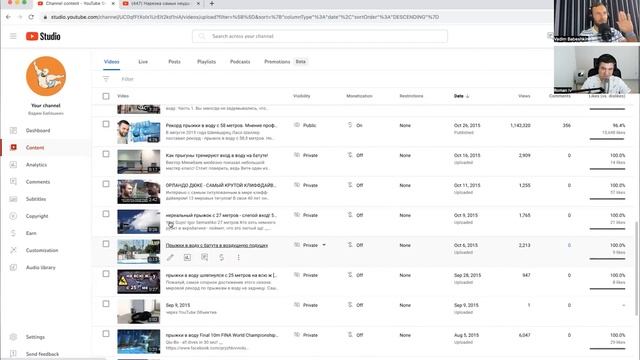Open the orange channel avatar
The image size is (640, 360).
[46, 76]
